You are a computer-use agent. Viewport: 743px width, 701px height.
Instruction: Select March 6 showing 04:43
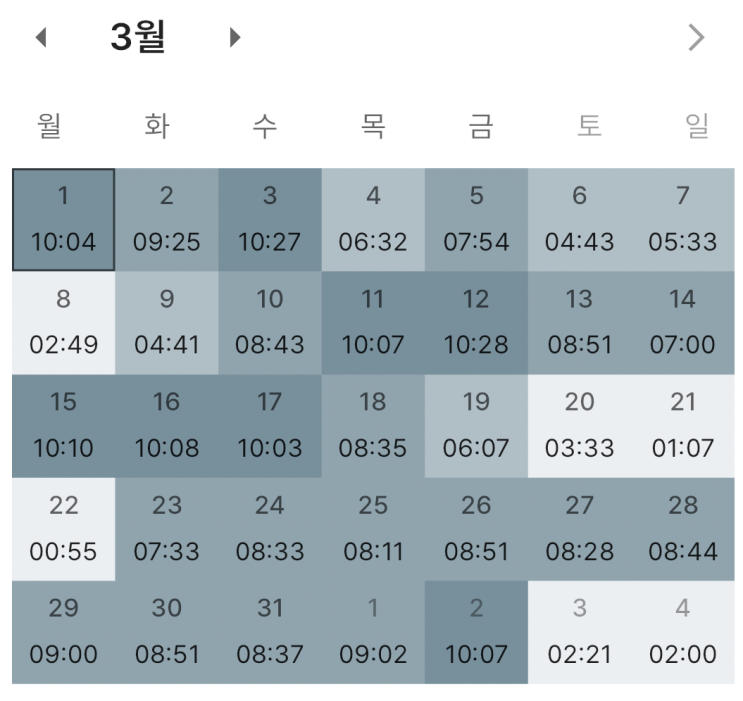(x=580, y=219)
